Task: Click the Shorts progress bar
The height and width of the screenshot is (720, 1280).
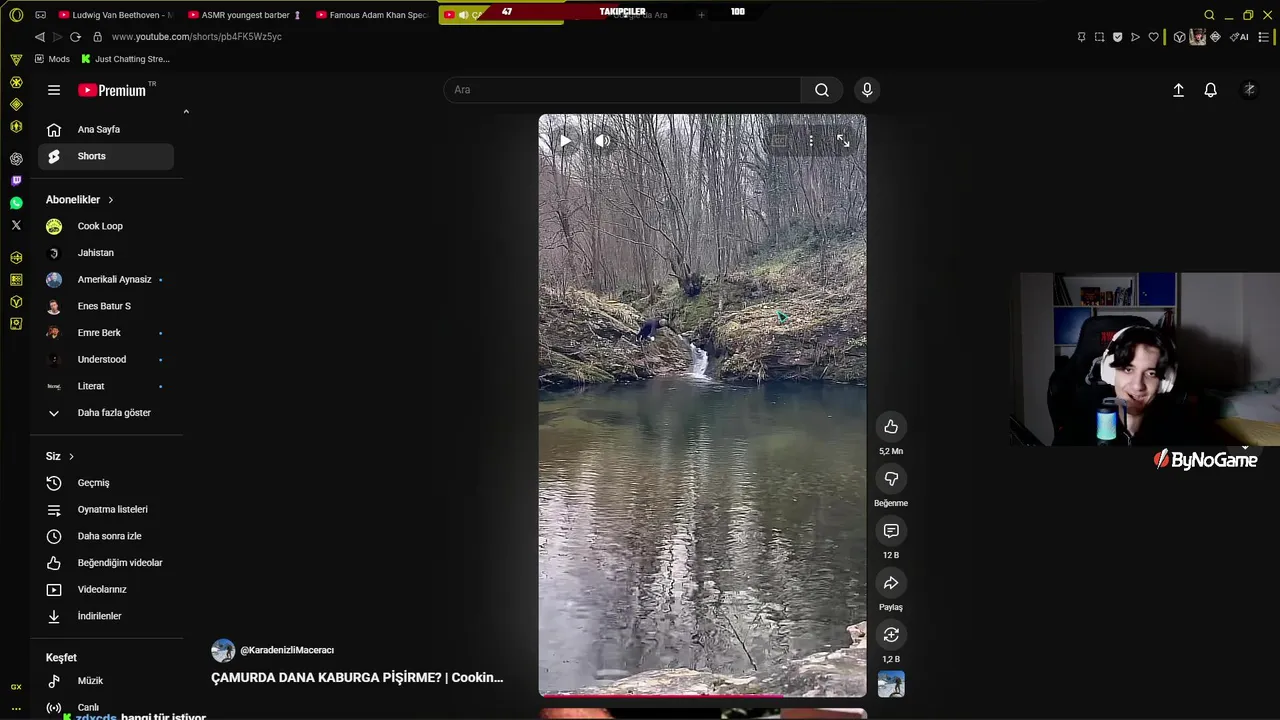Action: [x=702, y=695]
